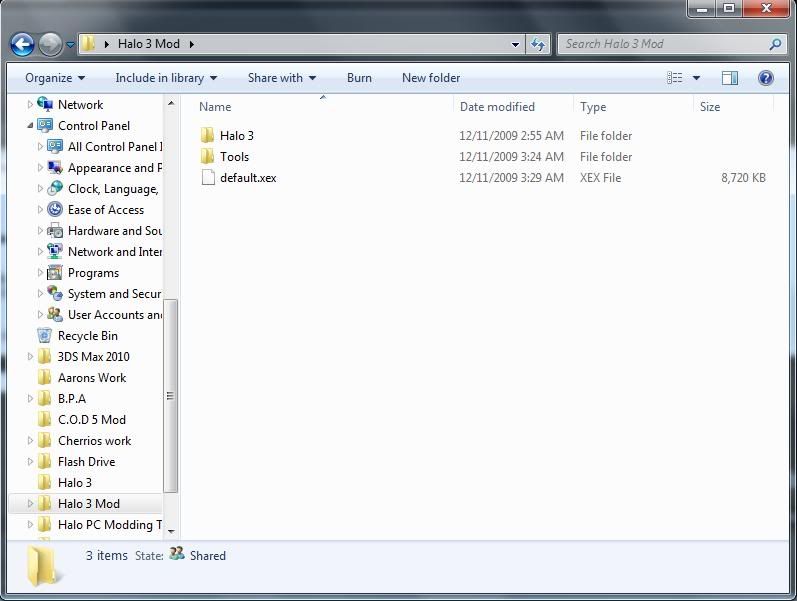
Task: Open All Control Panel Items icon
Action: click(x=55, y=146)
